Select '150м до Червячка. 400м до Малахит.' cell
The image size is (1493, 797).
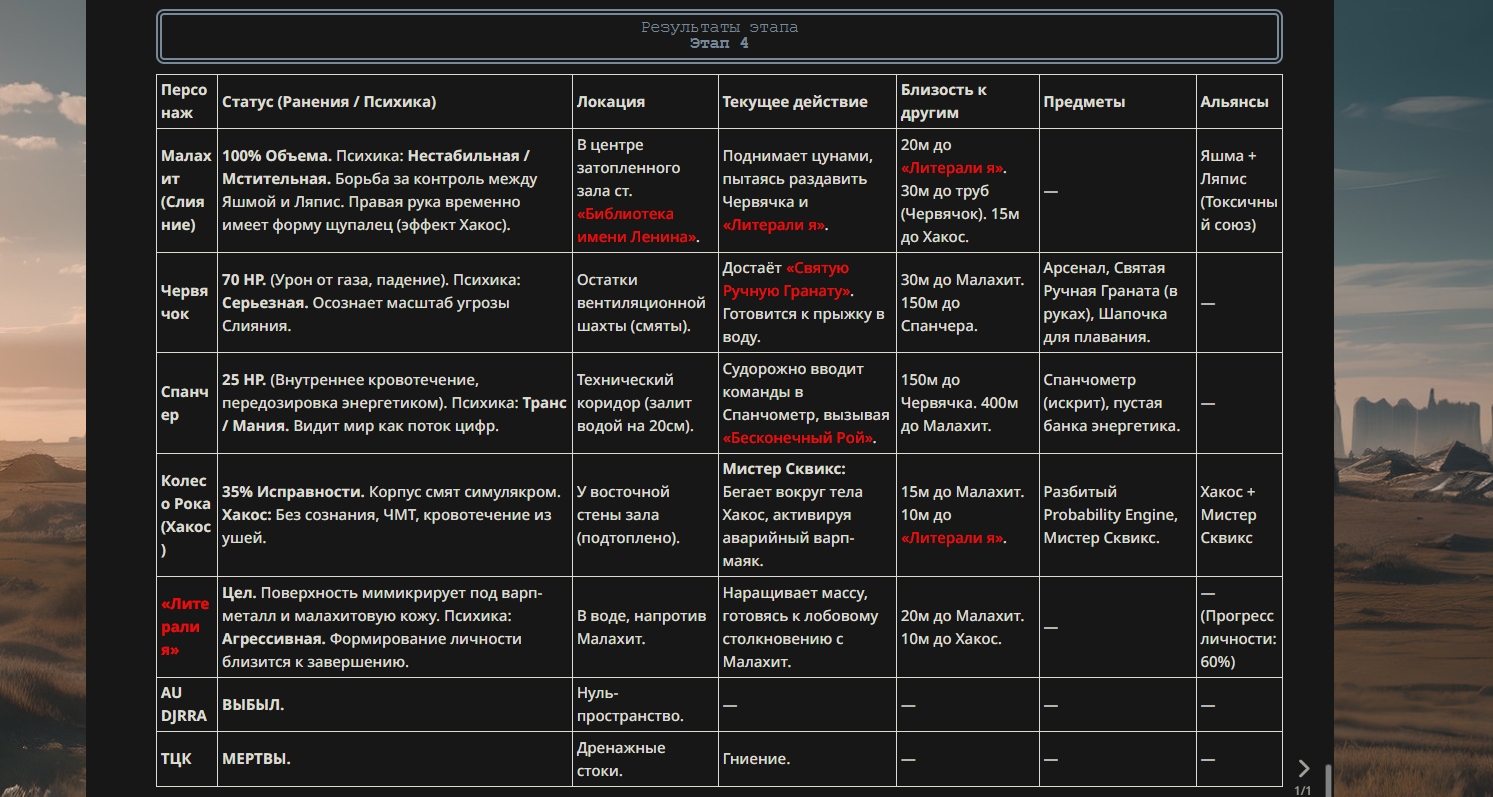(967, 402)
